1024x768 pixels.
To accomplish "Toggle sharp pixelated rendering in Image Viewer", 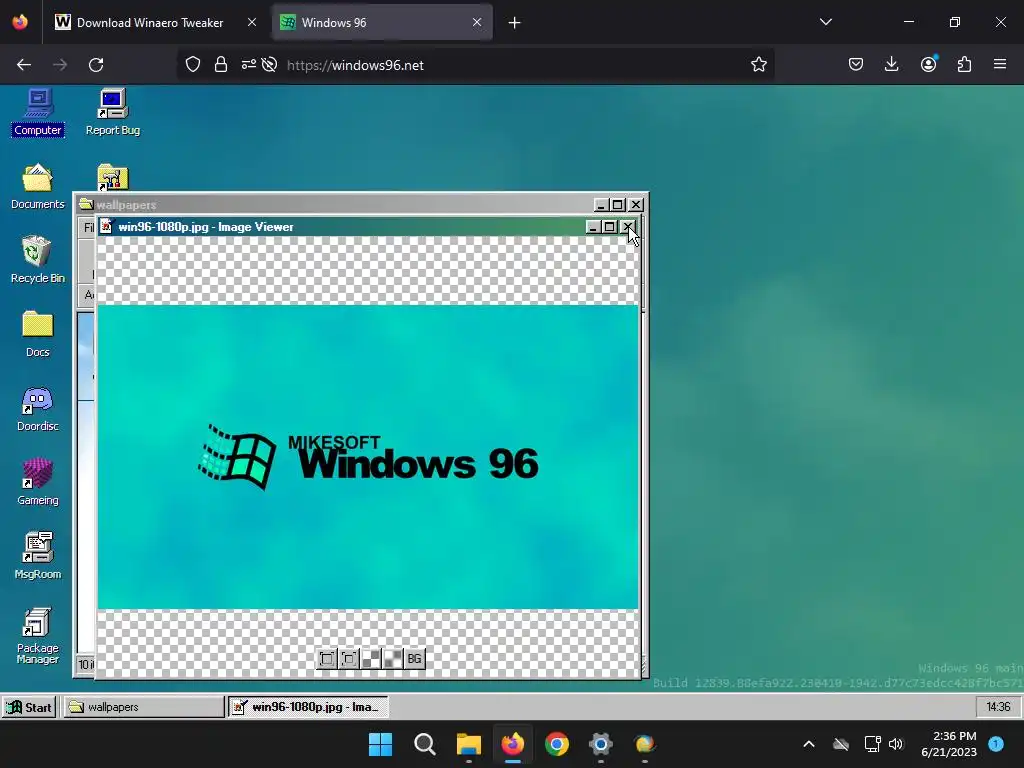I will coord(371,658).
